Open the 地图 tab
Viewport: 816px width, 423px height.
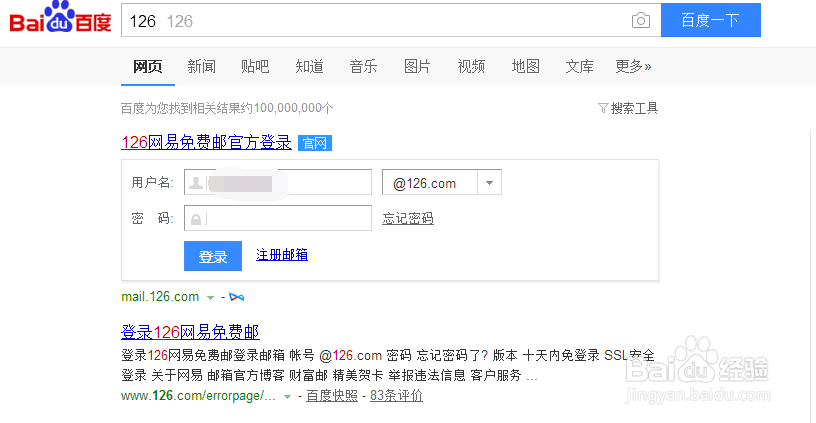click(525, 66)
